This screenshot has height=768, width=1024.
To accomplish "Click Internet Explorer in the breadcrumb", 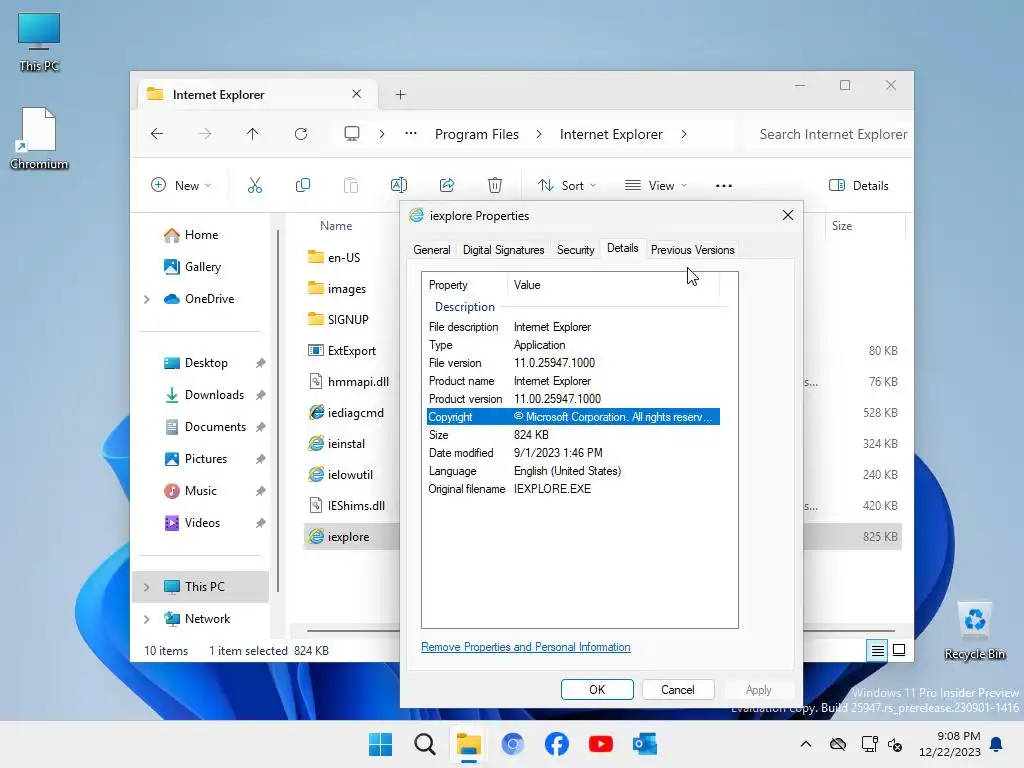I will pyautogui.click(x=611, y=134).
